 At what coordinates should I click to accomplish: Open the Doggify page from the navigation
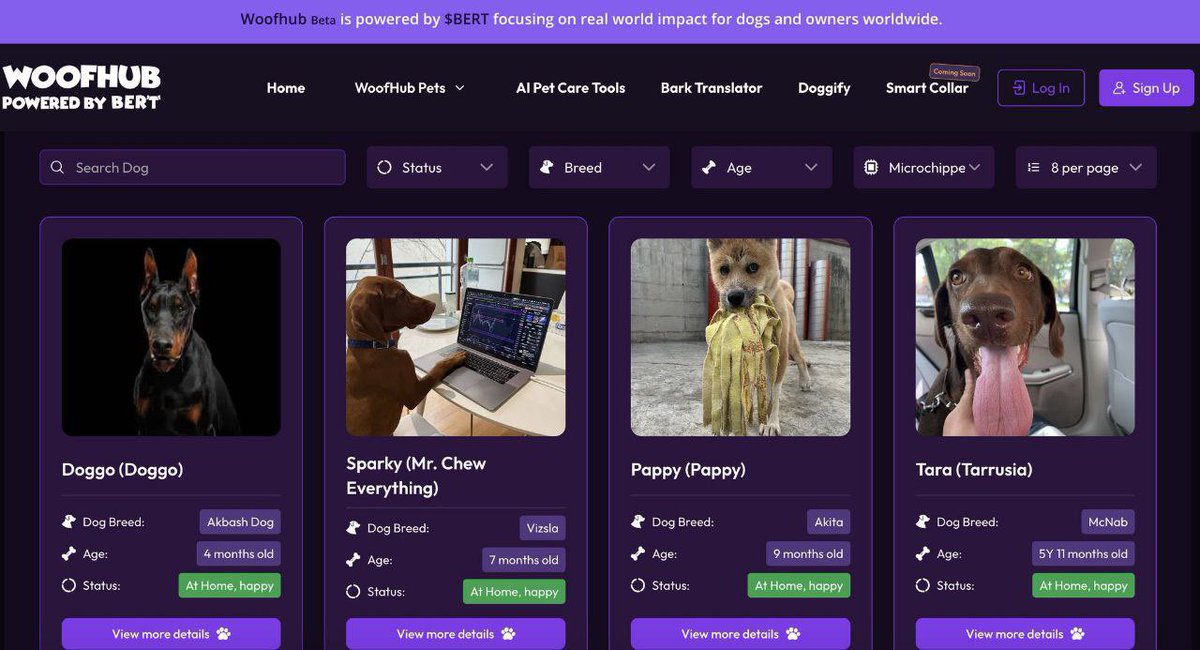[823, 87]
